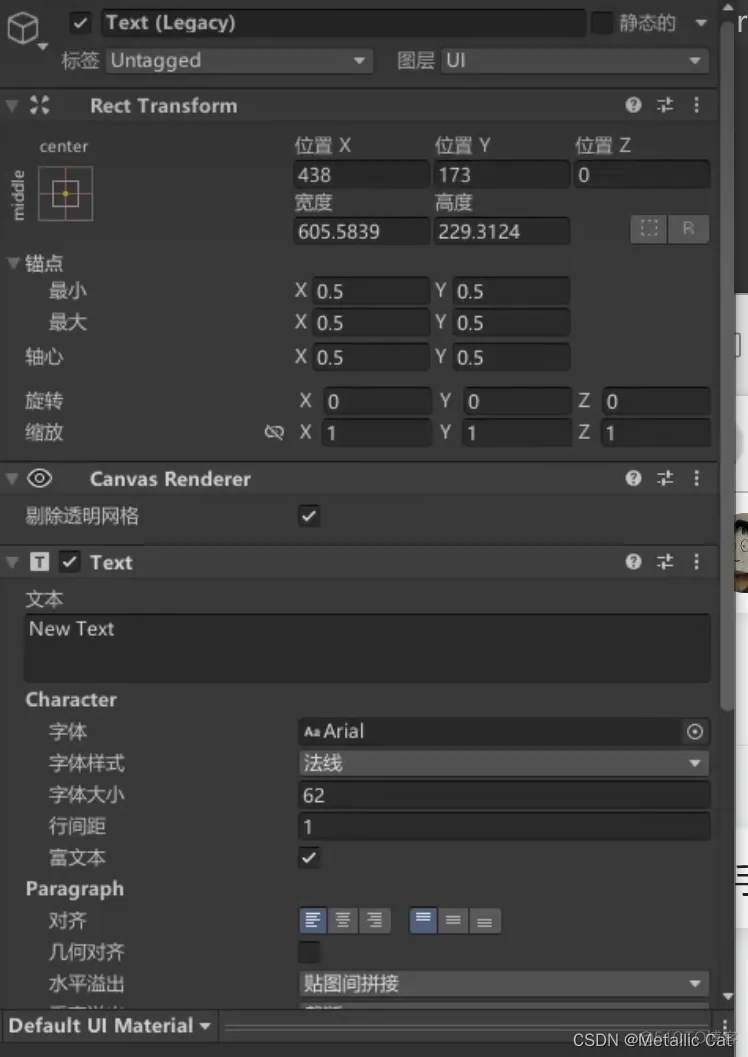This screenshot has height=1057, width=748.
Task: Click the Text component T icon
Action: coord(40,562)
